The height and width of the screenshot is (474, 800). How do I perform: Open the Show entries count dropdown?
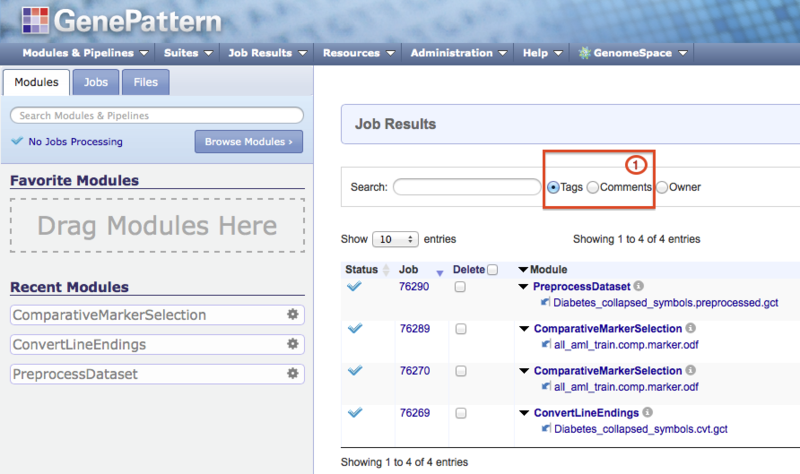(x=395, y=239)
